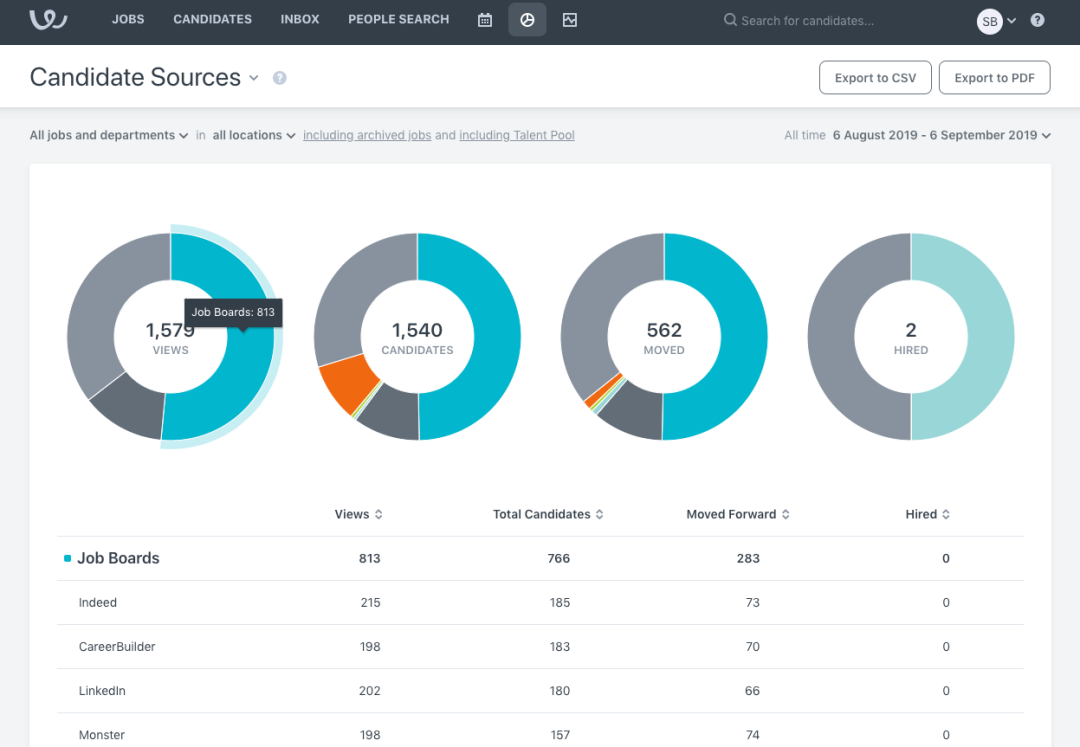Image resolution: width=1080 pixels, height=747 pixels.
Task: Sort table by Total Candidates column
Action: (x=548, y=514)
